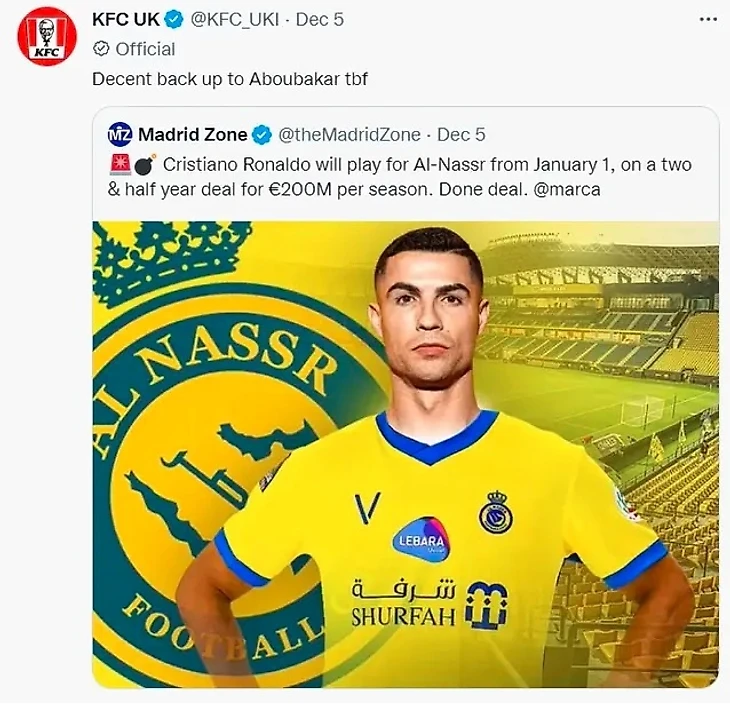Click the Official label text
Screen dimensions: 730x708
[145, 49]
